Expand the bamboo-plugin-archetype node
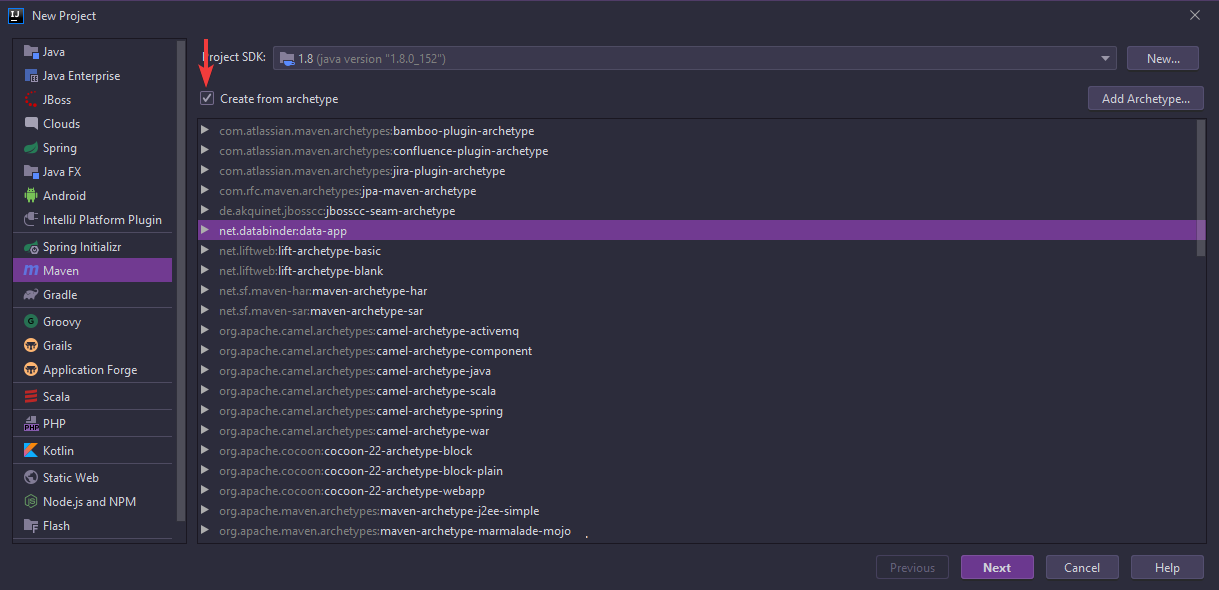Viewport: 1219px width, 590px height. 205,131
